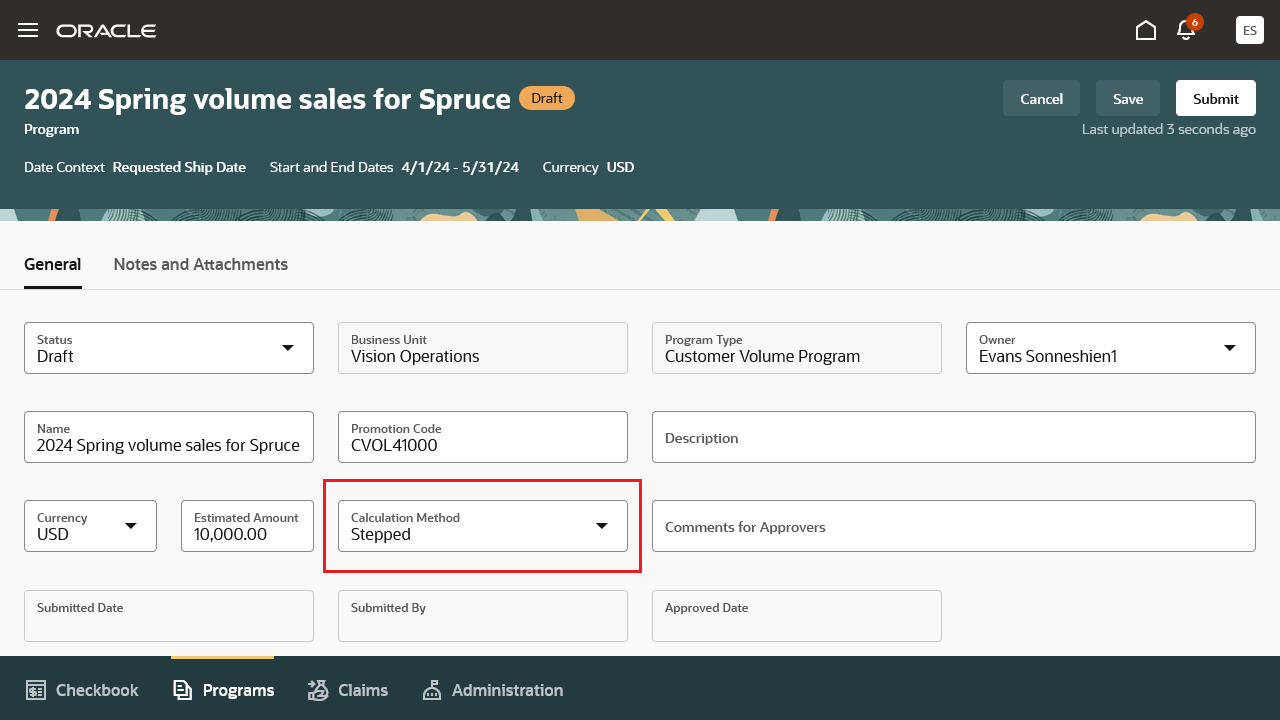Image resolution: width=1280 pixels, height=720 pixels.
Task: Click the Oracle logo
Action: [106, 31]
